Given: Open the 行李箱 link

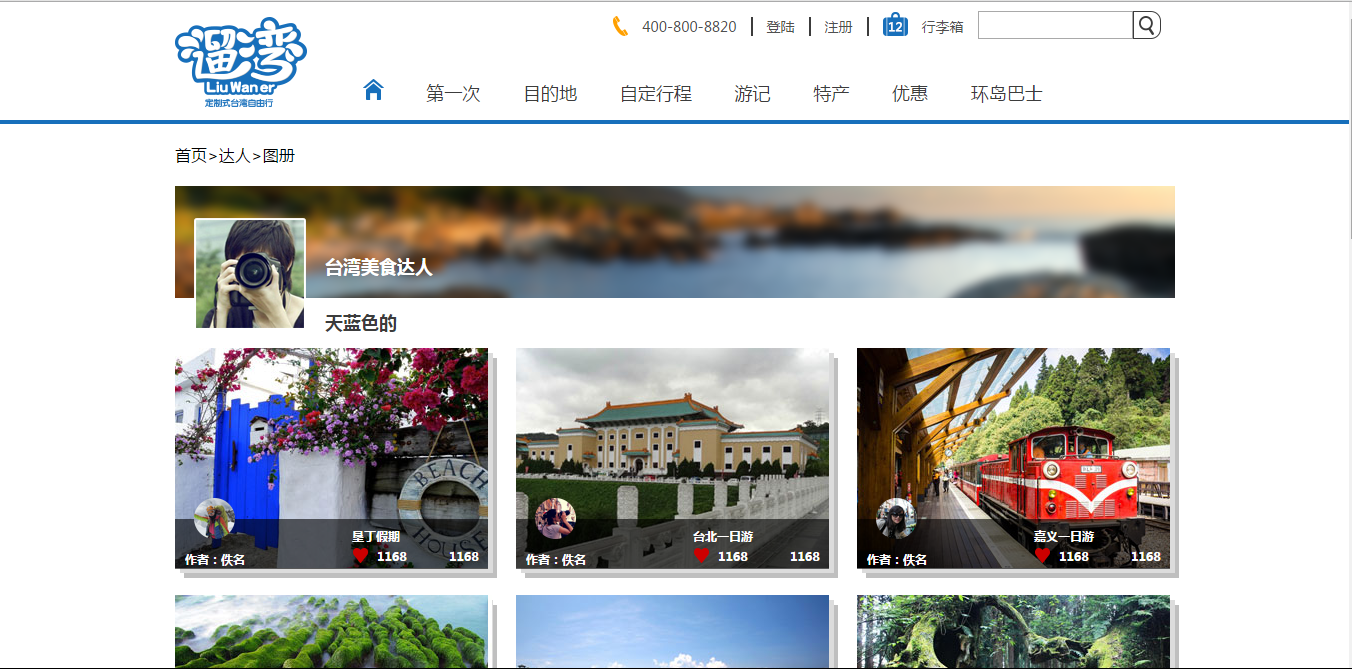Looking at the screenshot, I should coord(942,27).
